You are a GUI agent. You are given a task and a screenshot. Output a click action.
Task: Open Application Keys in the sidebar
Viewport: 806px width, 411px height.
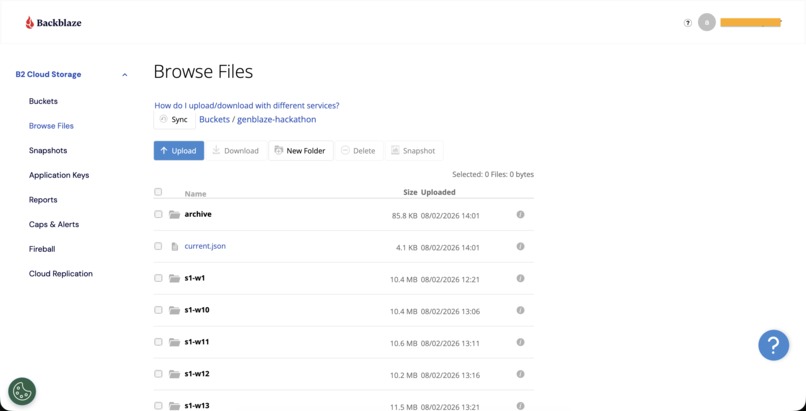click(x=59, y=175)
